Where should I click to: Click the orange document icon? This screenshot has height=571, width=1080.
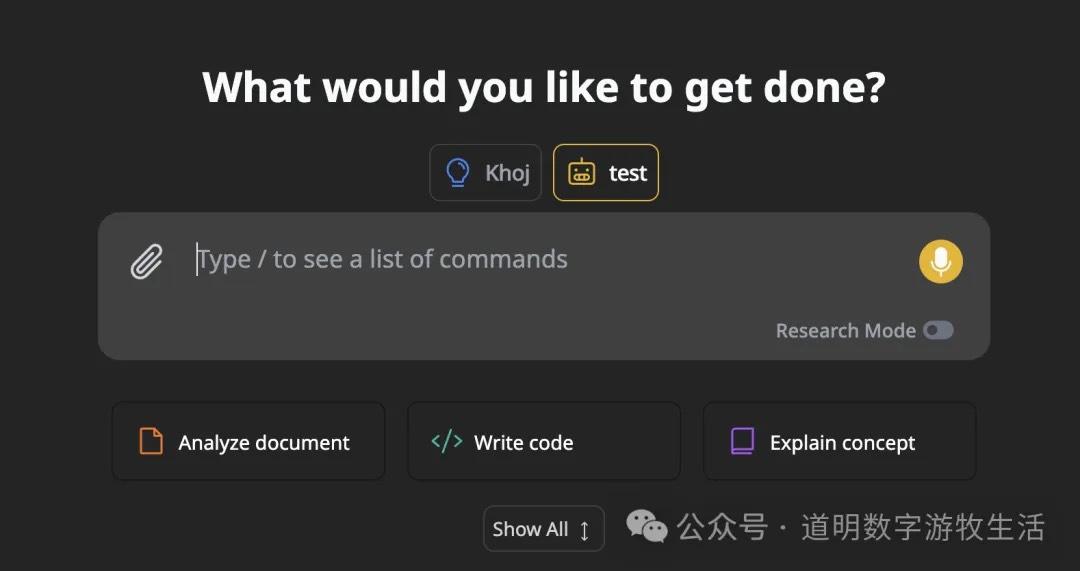[151, 441]
